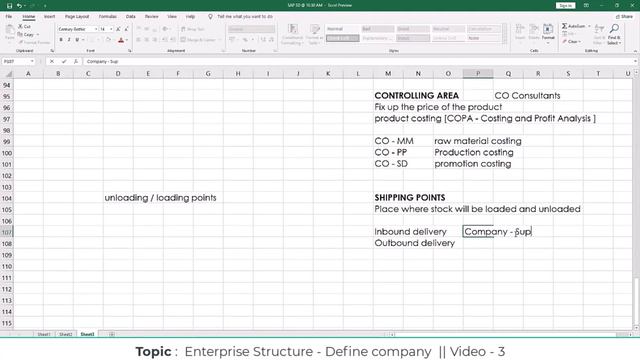640x360 pixels.
Task: Open the font color dropdown arrow
Action: (x=127, y=40)
